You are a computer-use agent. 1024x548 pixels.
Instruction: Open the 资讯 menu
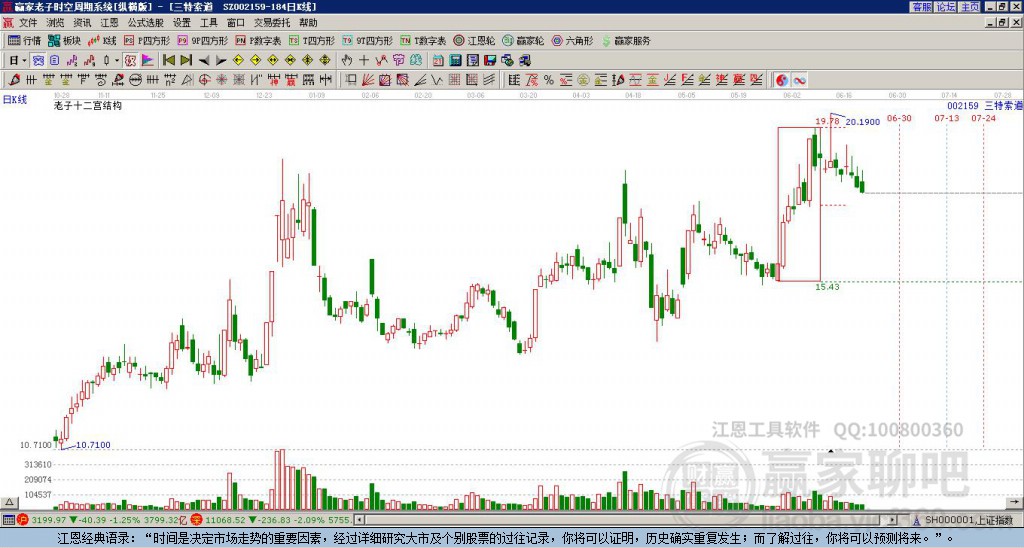[x=82, y=23]
